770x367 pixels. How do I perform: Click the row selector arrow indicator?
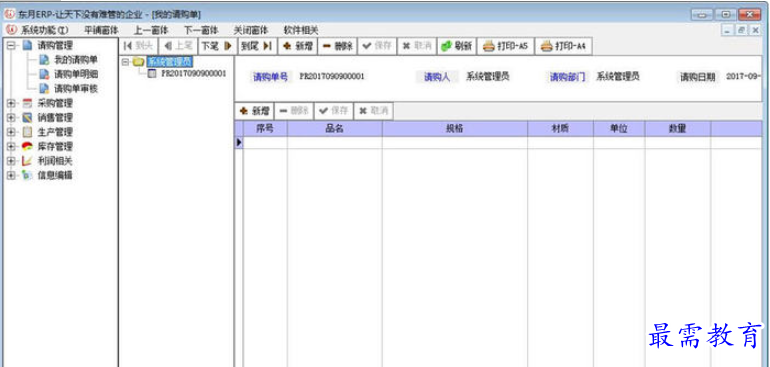coord(239,142)
